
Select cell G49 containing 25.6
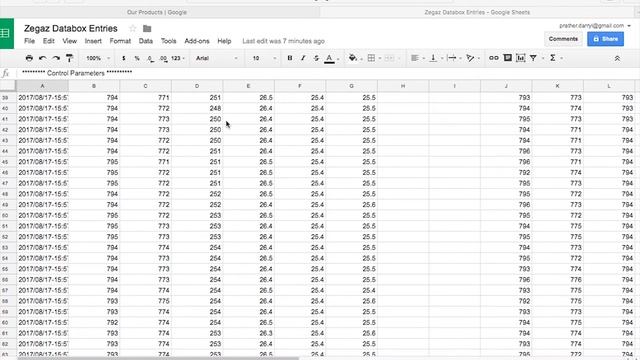tap(351, 204)
